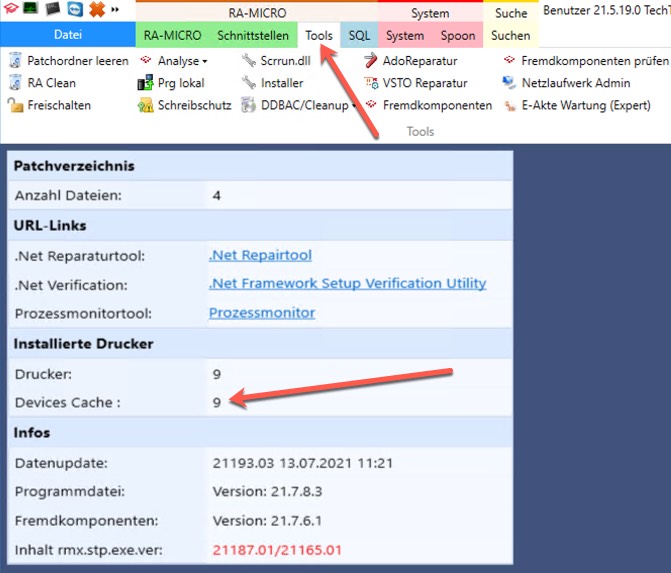This screenshot has width=671, height=573.
Task: Click the Prg lokal icon
Action: [x=145, y=83]
